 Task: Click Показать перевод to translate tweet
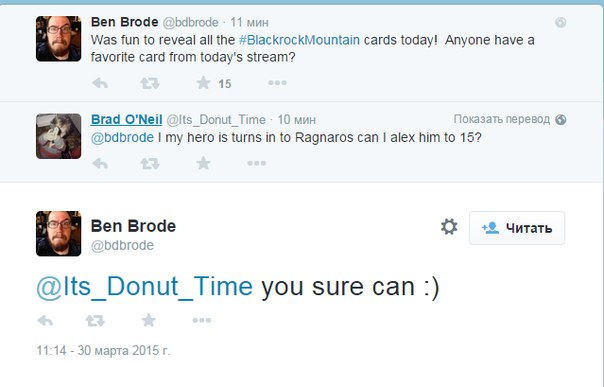tap(502, 119)
